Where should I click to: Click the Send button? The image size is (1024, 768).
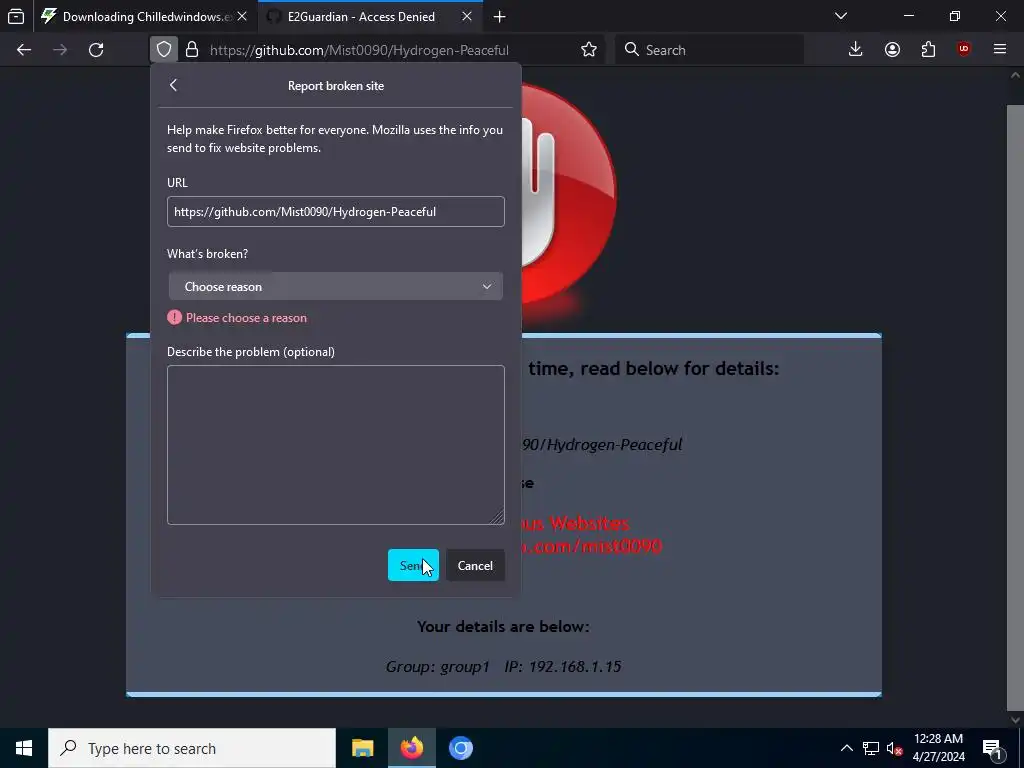tap(413, 566)
